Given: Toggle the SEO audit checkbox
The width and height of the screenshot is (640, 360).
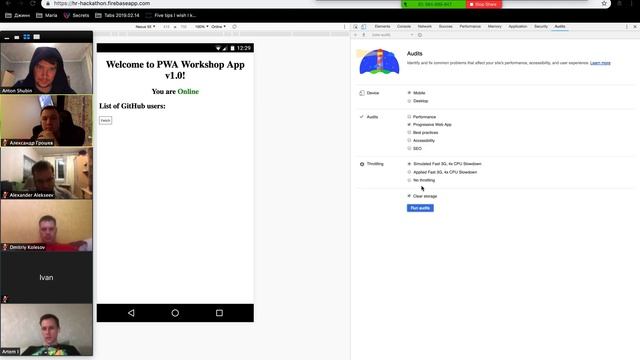Looking at the screenshot, I should click(409, 149).
